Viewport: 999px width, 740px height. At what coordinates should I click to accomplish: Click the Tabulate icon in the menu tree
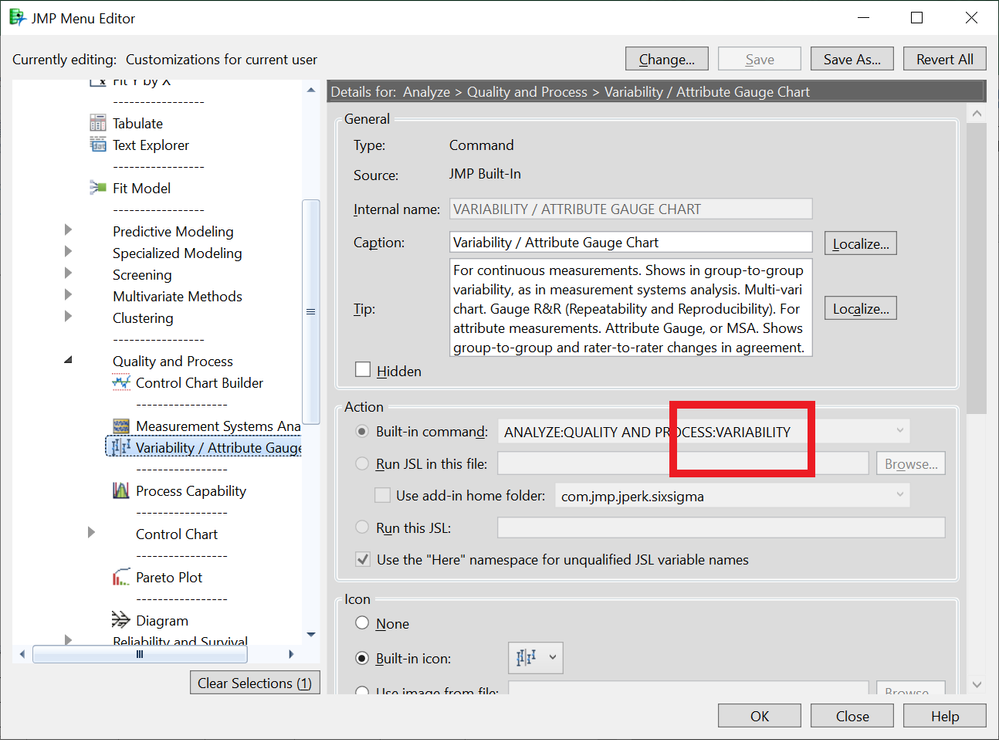coord(98,122)
